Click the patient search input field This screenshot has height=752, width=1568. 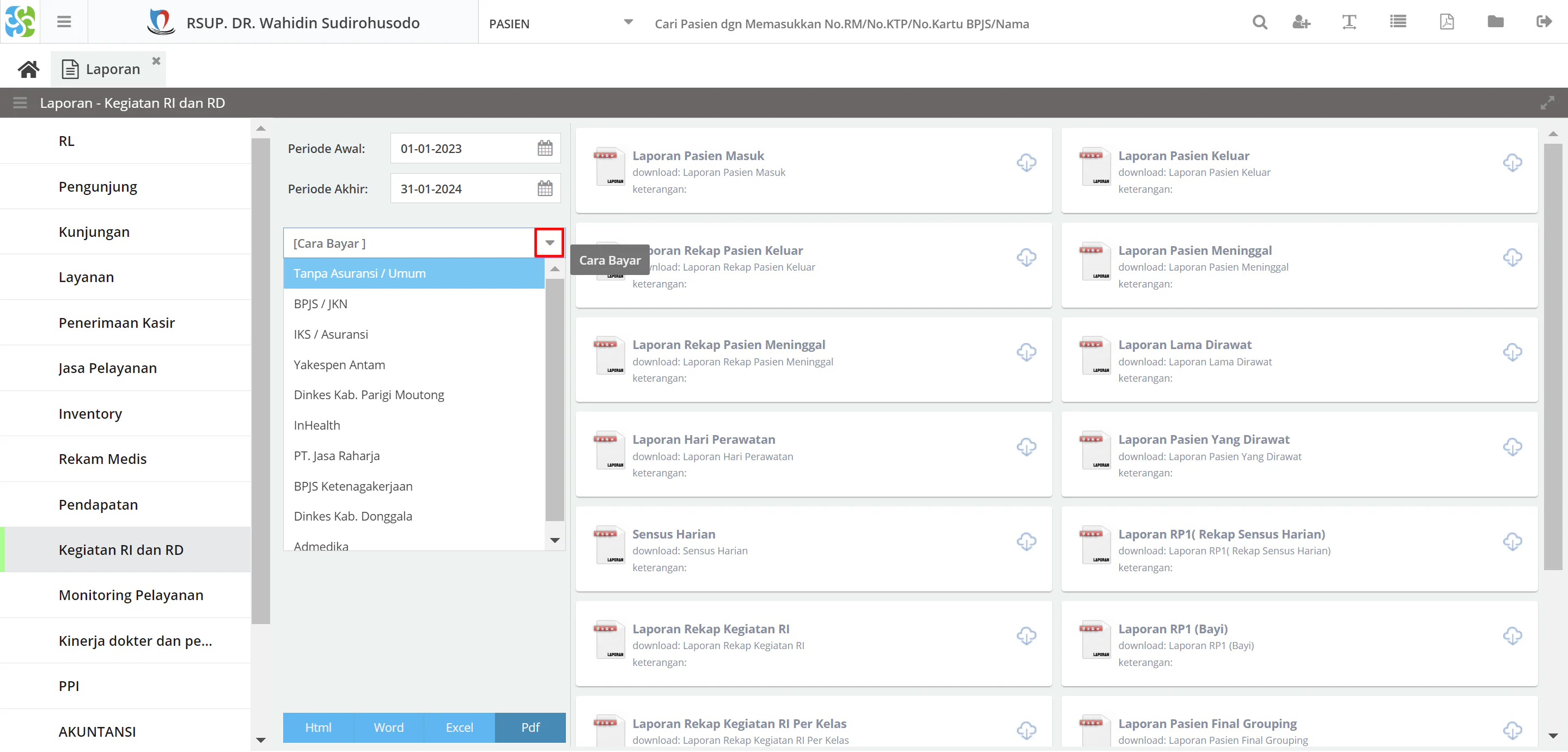click(x=937, y=23)
